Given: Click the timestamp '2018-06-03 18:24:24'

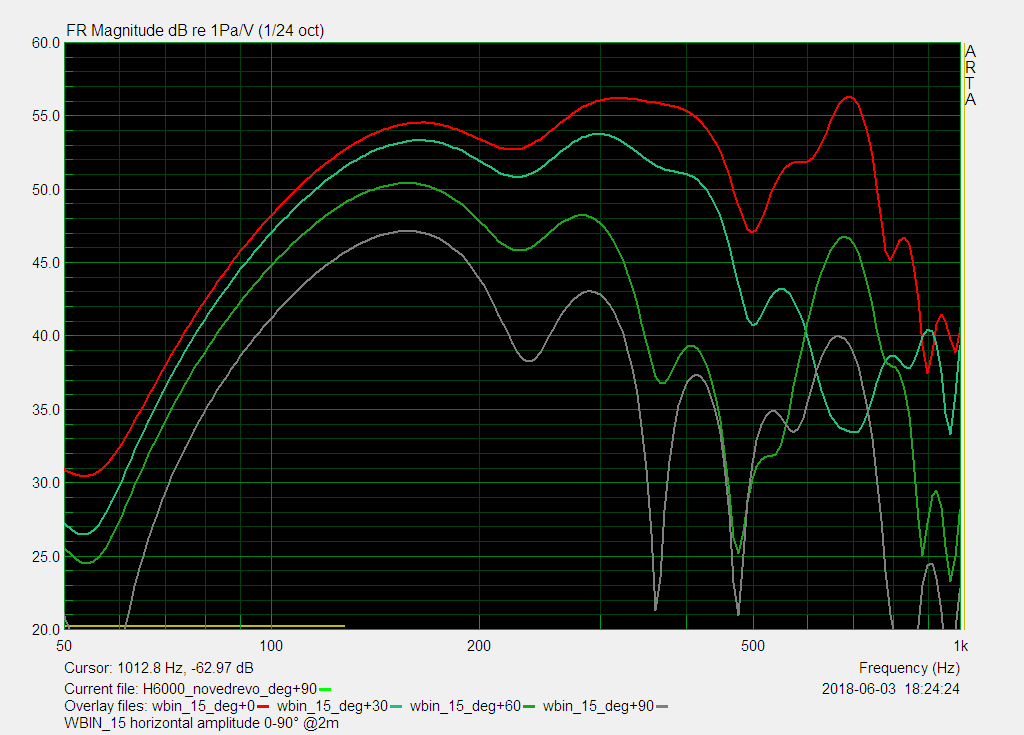Looking at the screenshot, I should [891, 689].
